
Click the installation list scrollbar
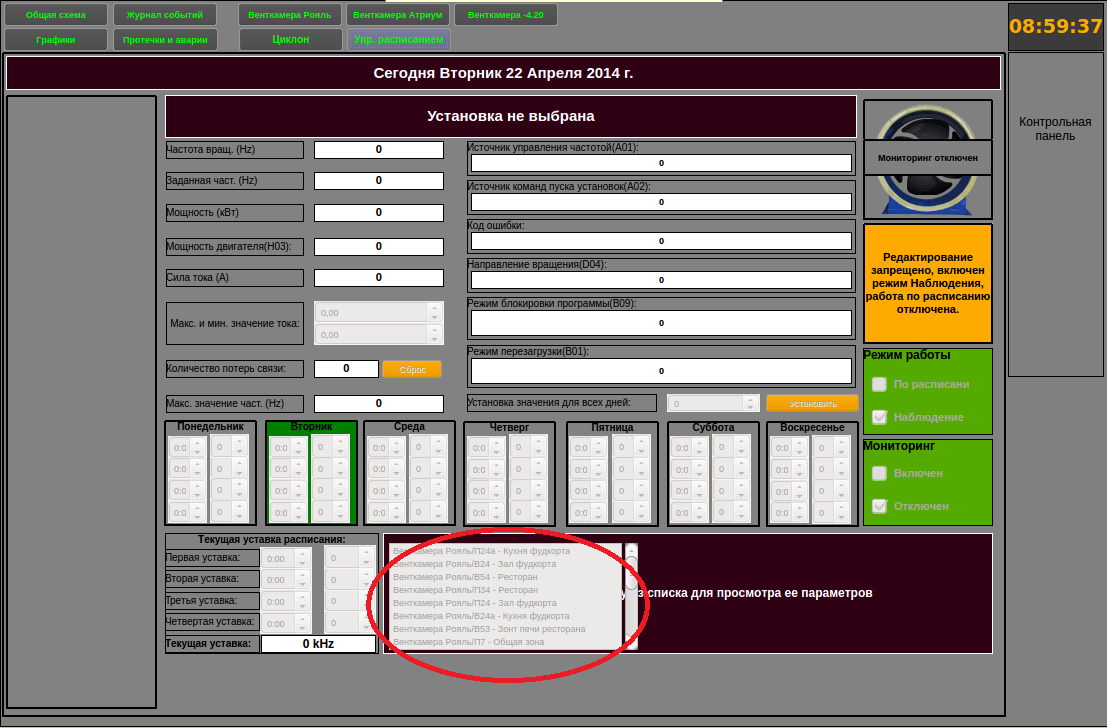pyautogui.click(x=631, y=596)
